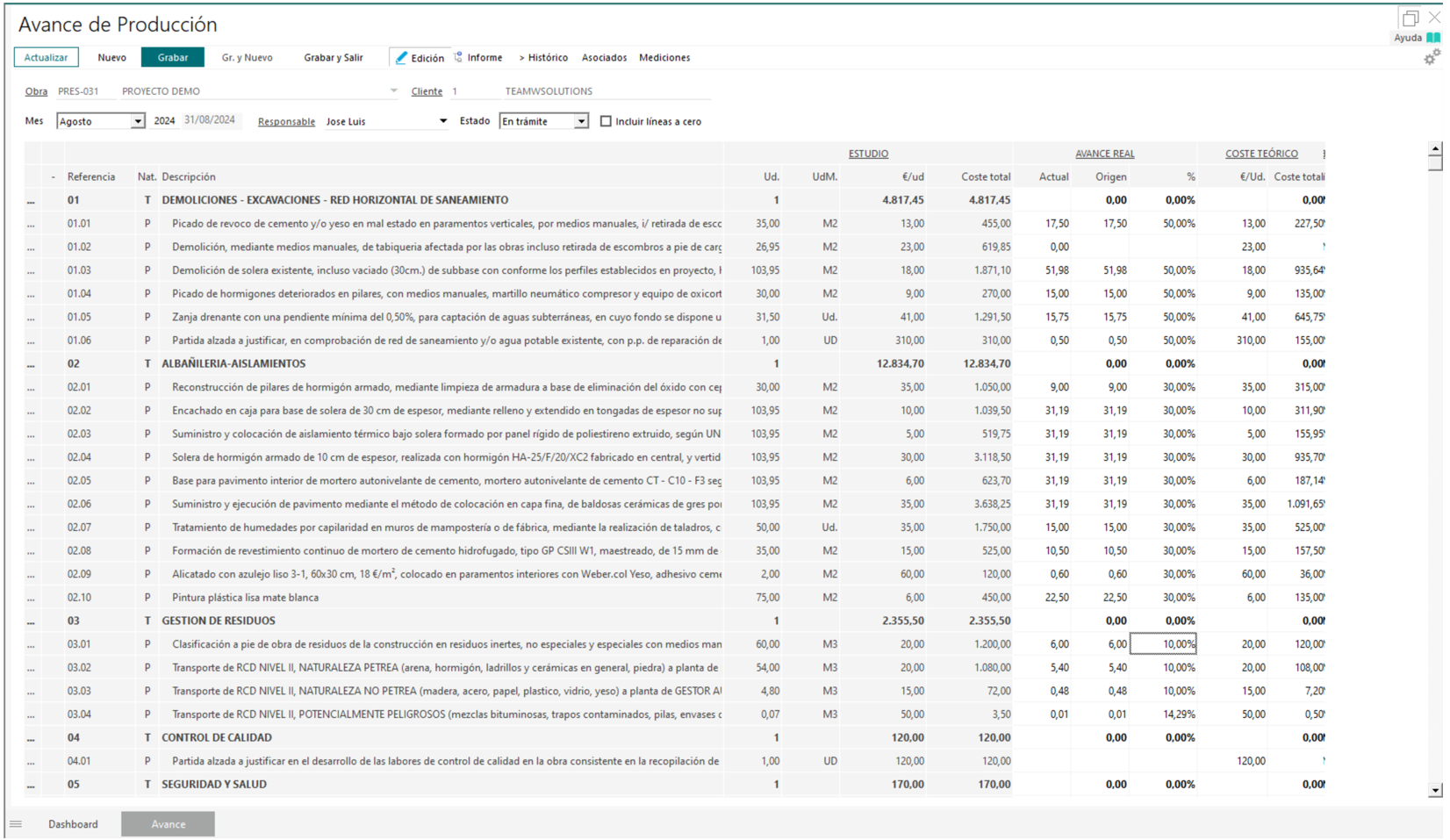Open the Mes Agosto dropdown

point(138,121)
